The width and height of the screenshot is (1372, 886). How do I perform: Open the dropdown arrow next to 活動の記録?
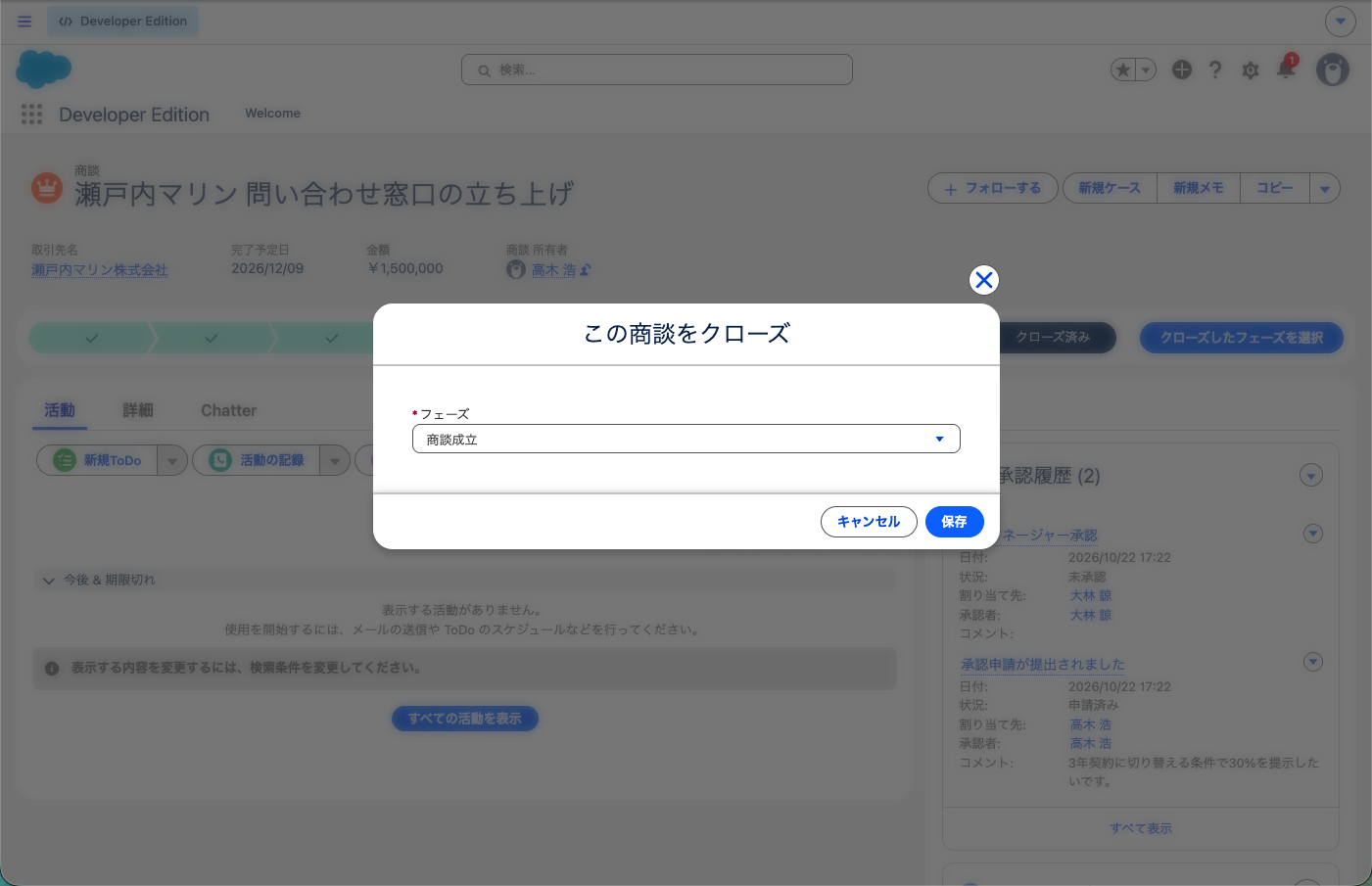(335, 460)
